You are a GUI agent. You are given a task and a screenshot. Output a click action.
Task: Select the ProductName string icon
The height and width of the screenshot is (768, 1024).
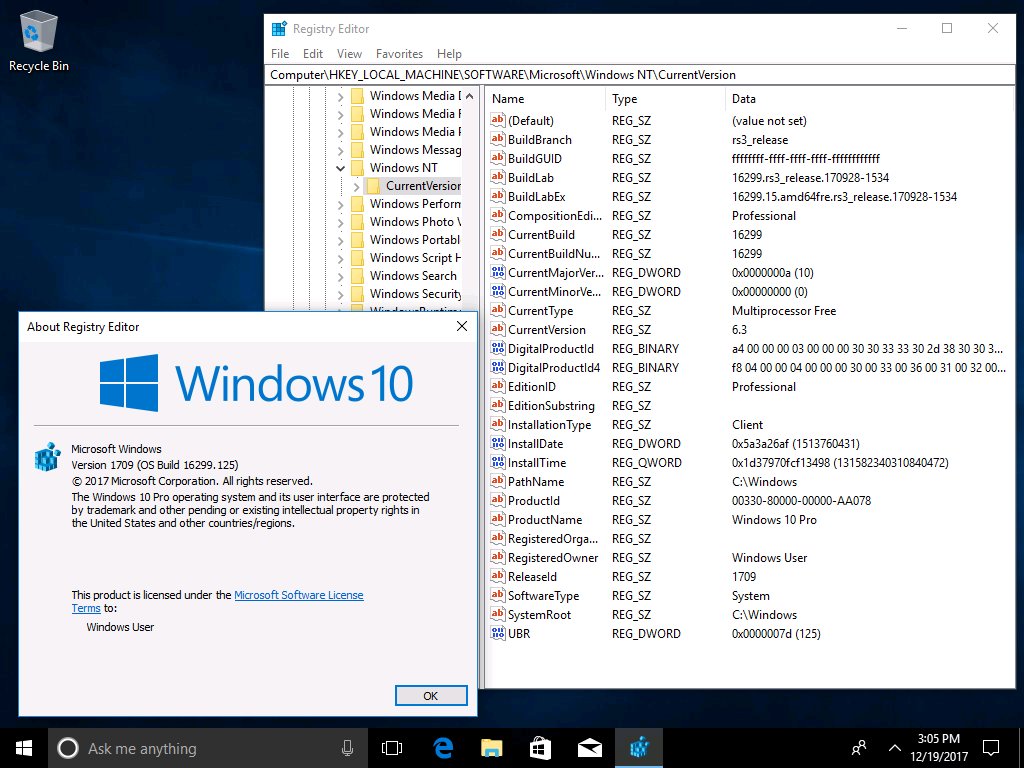pos(498,519)
